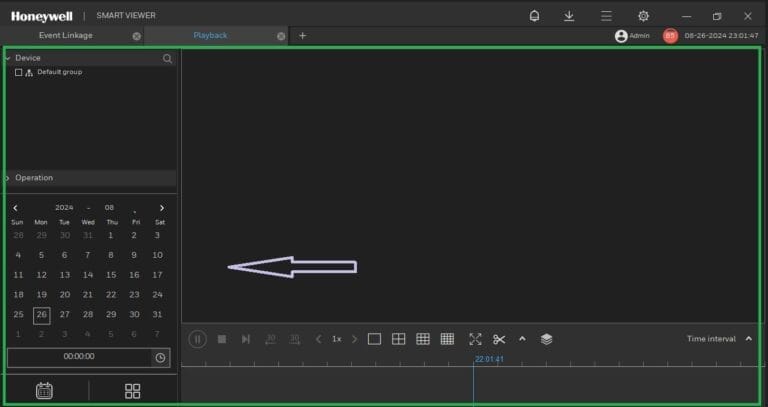This screenshot has height=407, width=768.
Task: Select August 13 in calendar
Action: pos(65,275)
